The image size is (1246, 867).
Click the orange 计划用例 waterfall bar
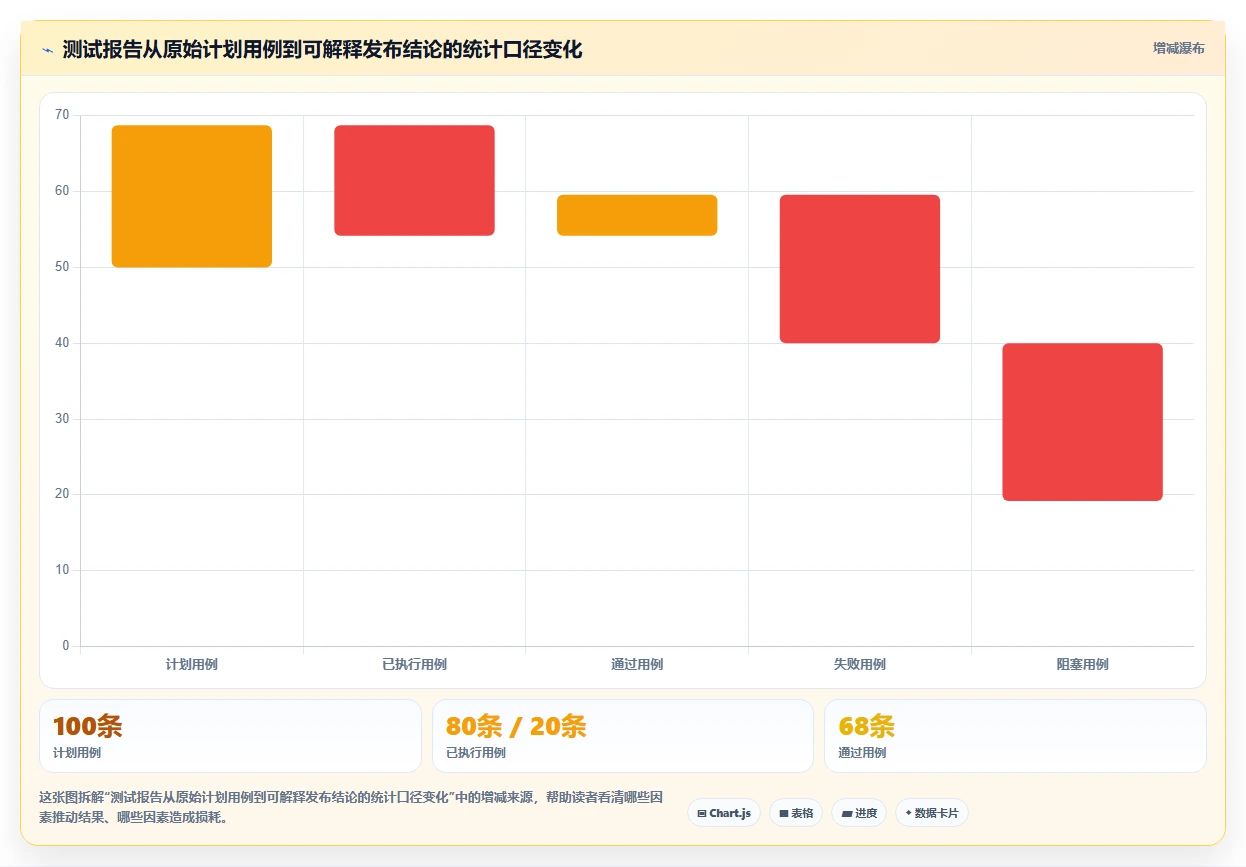(192, 196)
